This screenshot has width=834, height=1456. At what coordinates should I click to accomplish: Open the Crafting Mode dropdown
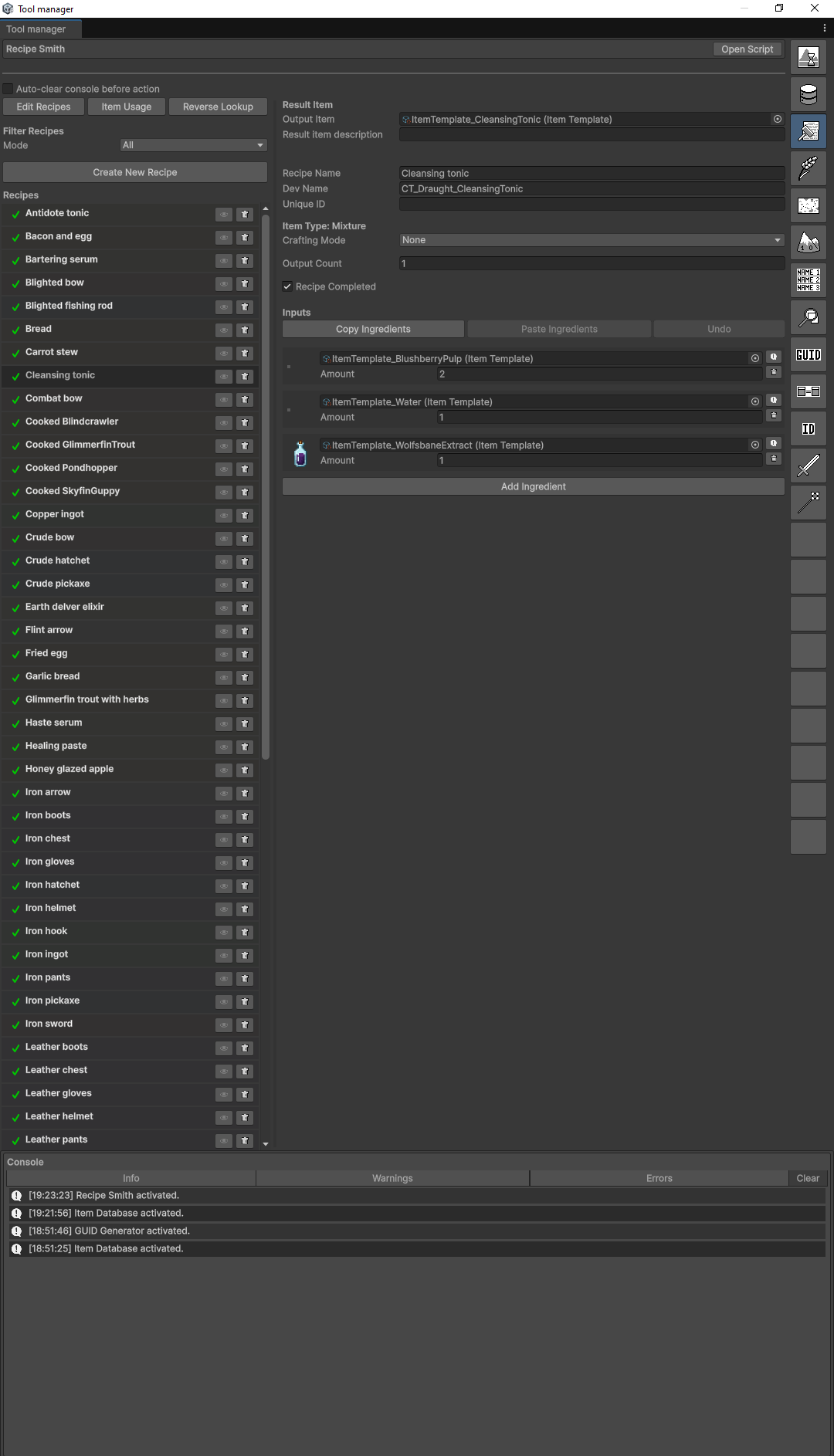[592, 240]
